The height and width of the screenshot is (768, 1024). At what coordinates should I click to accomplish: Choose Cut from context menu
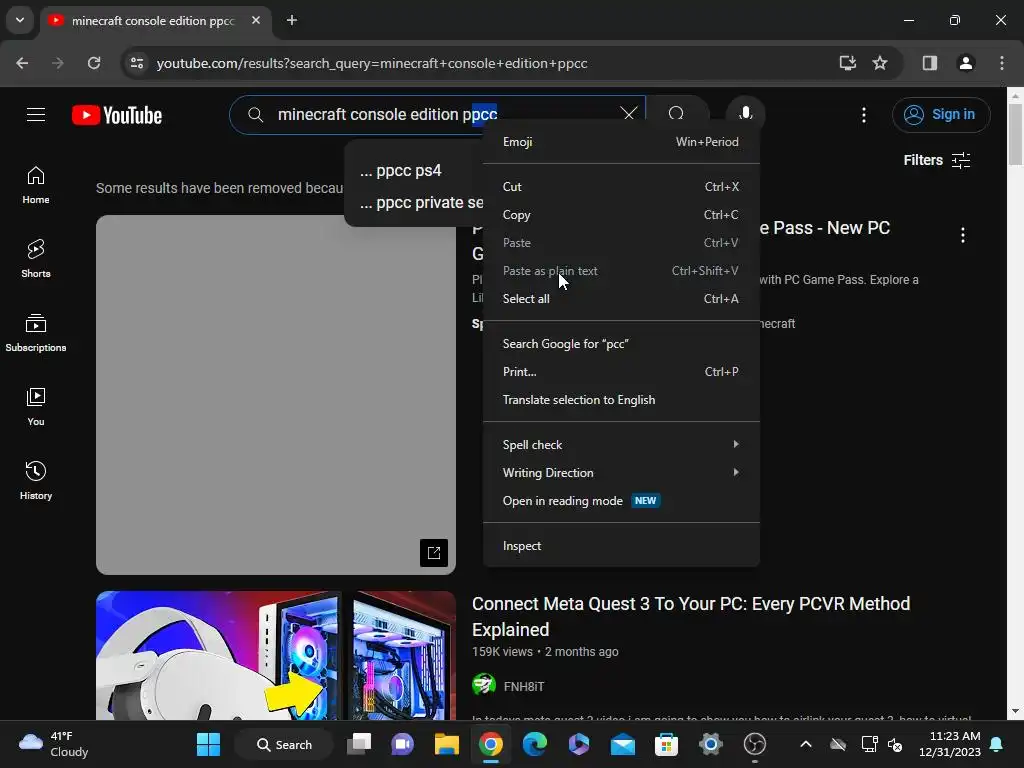click(x=621, y=187)
